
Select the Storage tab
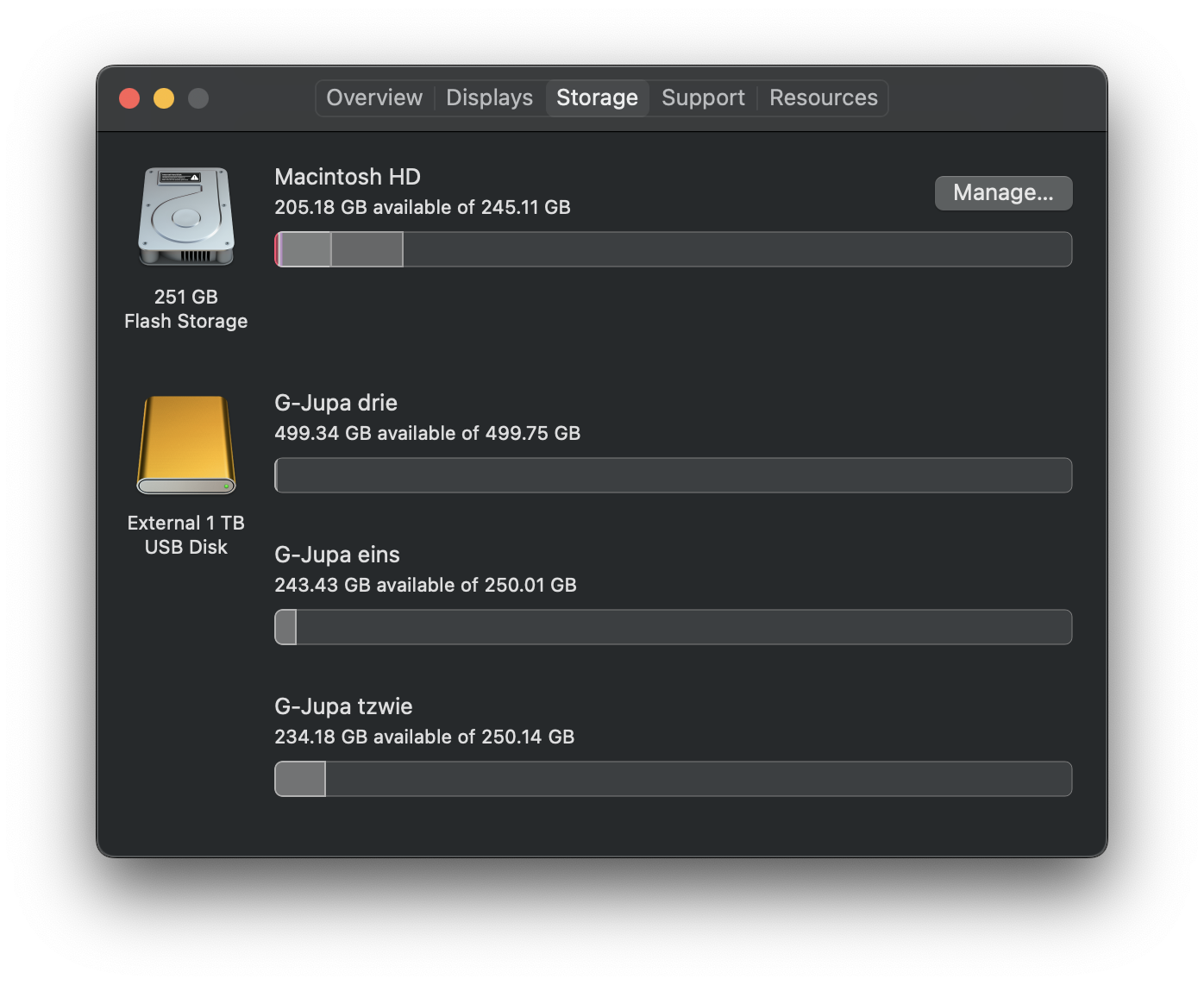[x=597, y=97]
